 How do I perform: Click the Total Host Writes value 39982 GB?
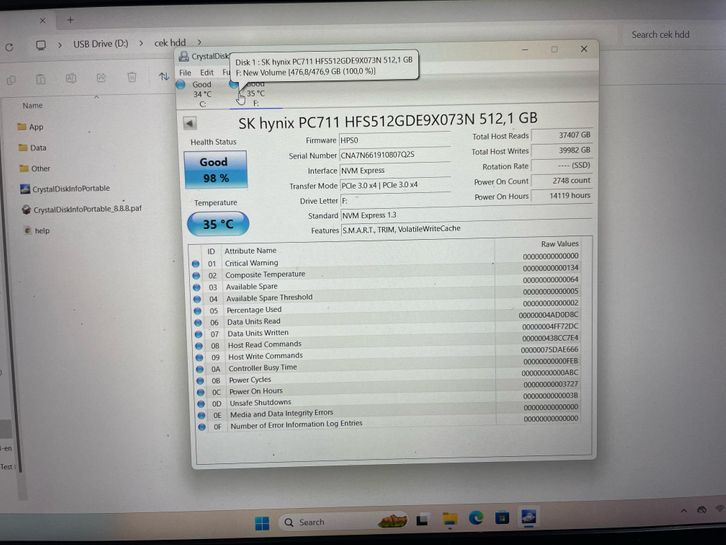tap(562, 150)
